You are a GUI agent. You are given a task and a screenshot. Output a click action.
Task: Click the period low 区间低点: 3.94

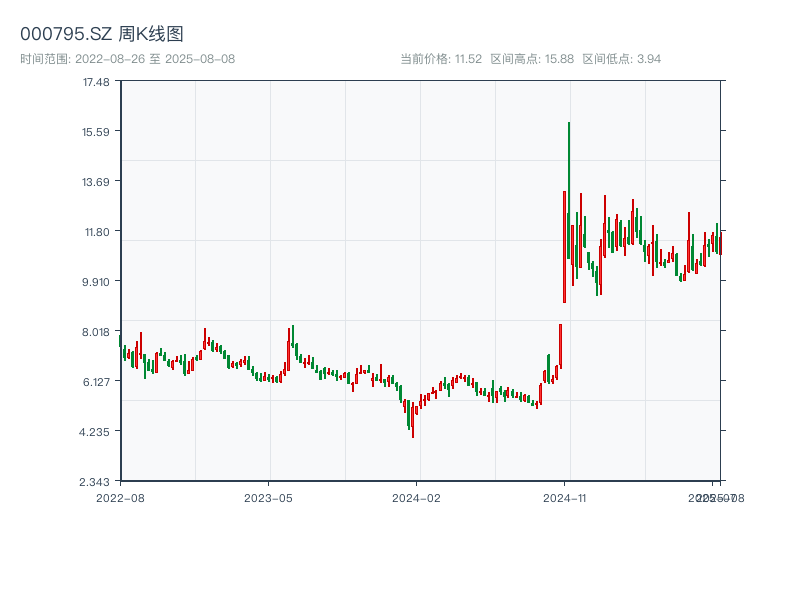pos(621,59)
